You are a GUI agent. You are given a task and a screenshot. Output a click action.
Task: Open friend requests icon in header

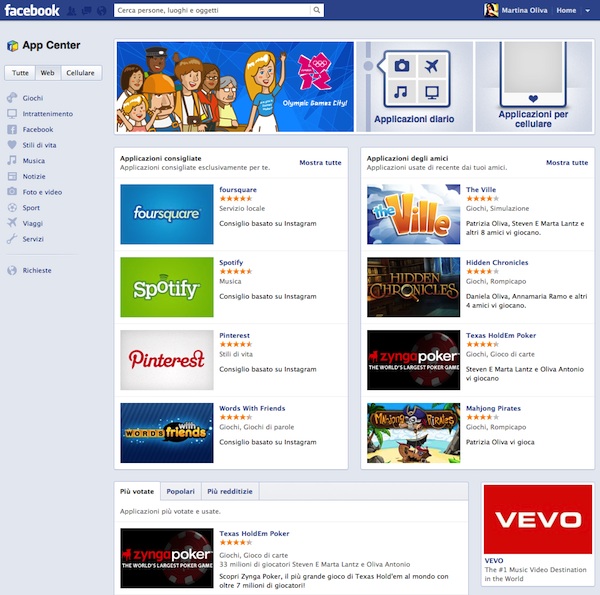72,11
